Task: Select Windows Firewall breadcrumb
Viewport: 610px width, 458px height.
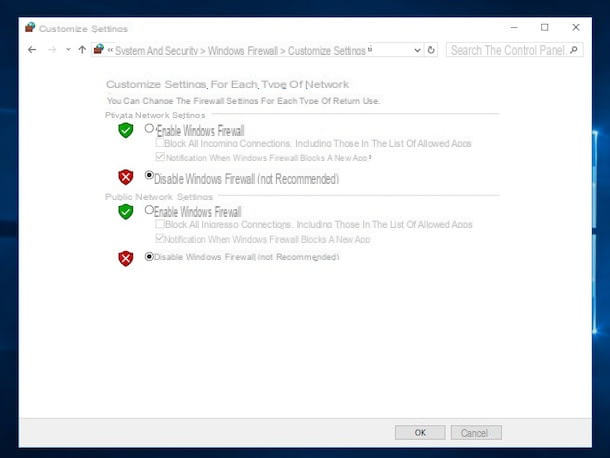Action: coord(243,51)
